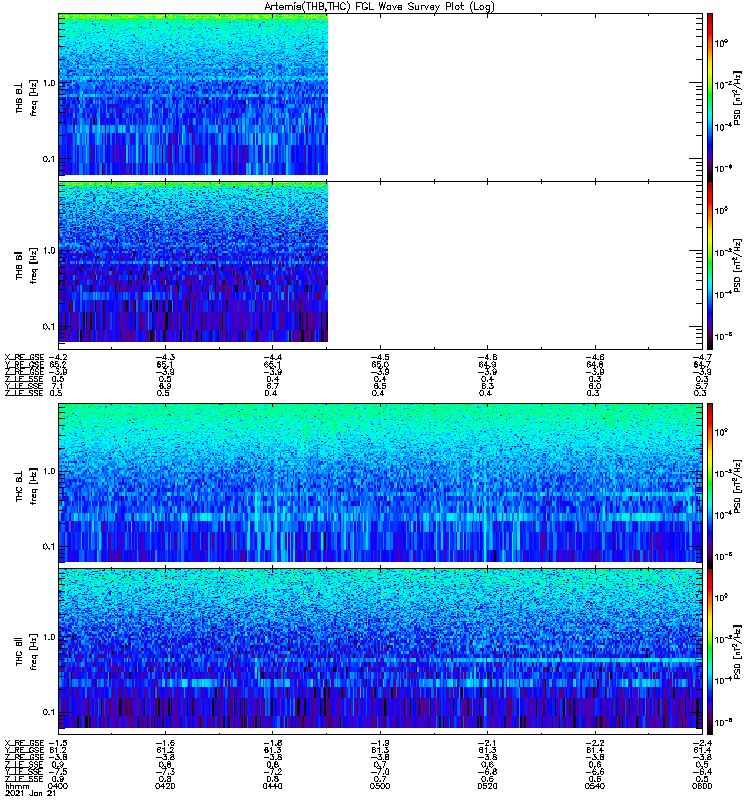
Task: Click the '1.0' frequency tick of the THB B⊥ panel
Action: pos(49,83)
